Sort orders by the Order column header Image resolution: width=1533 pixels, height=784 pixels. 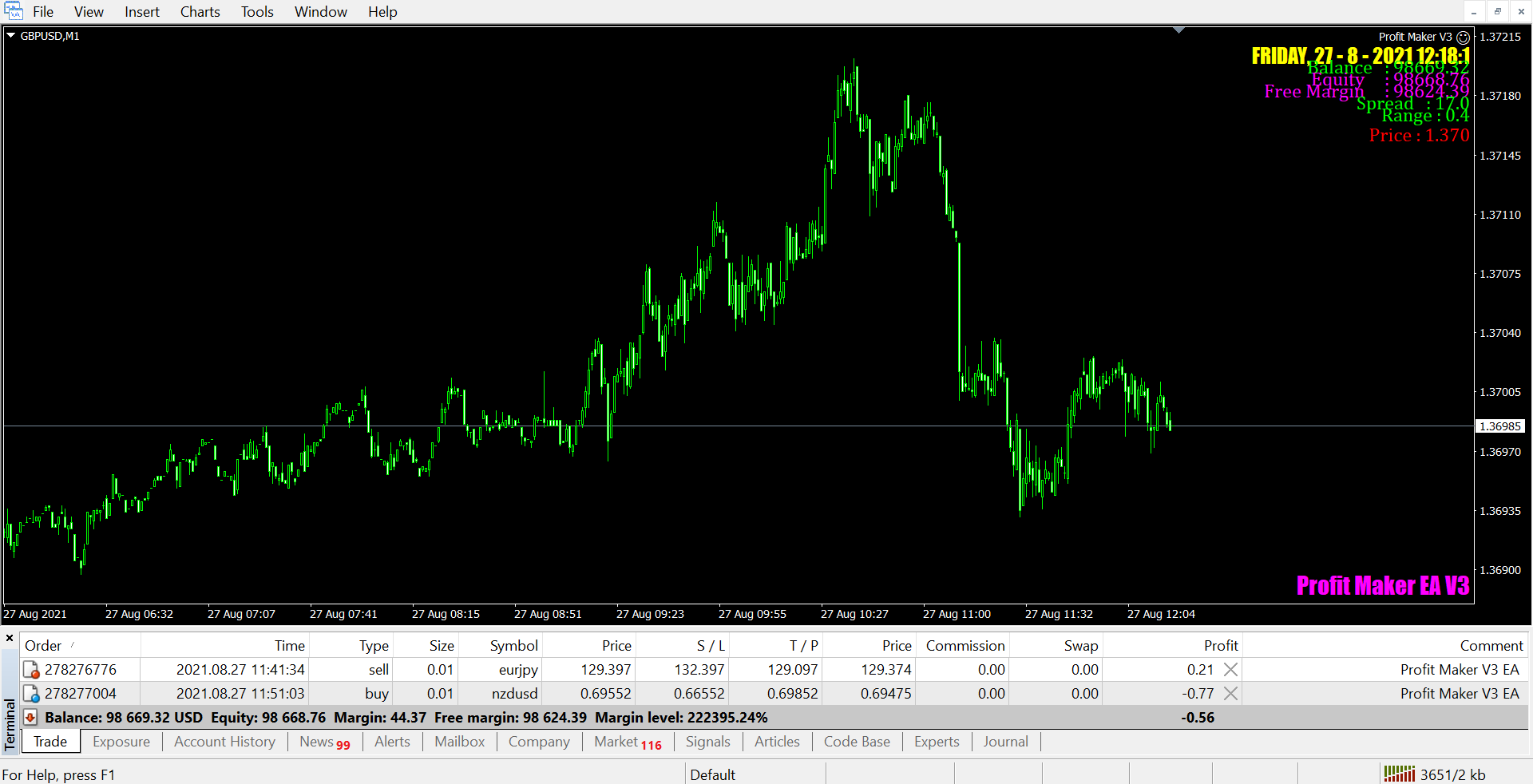(43, 645)
